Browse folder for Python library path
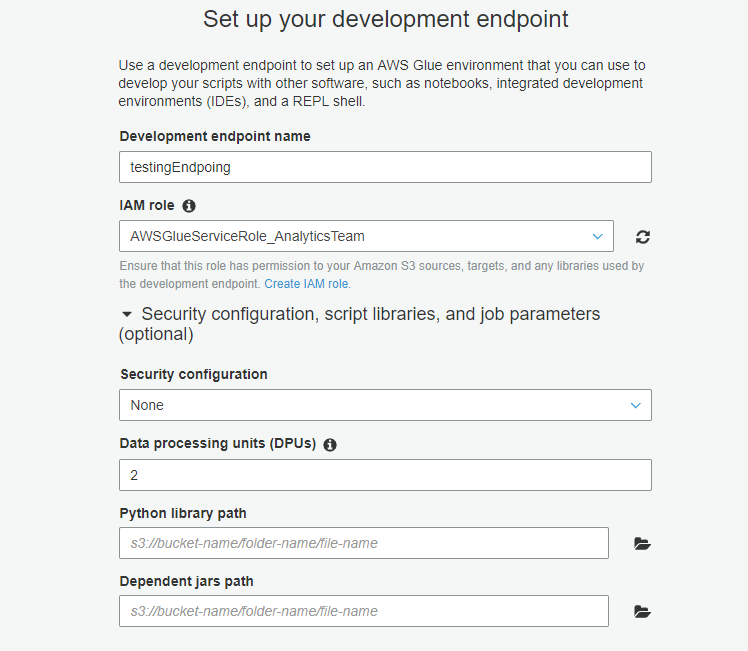Screen dimensions: 748x651 [x=642, y=543]
